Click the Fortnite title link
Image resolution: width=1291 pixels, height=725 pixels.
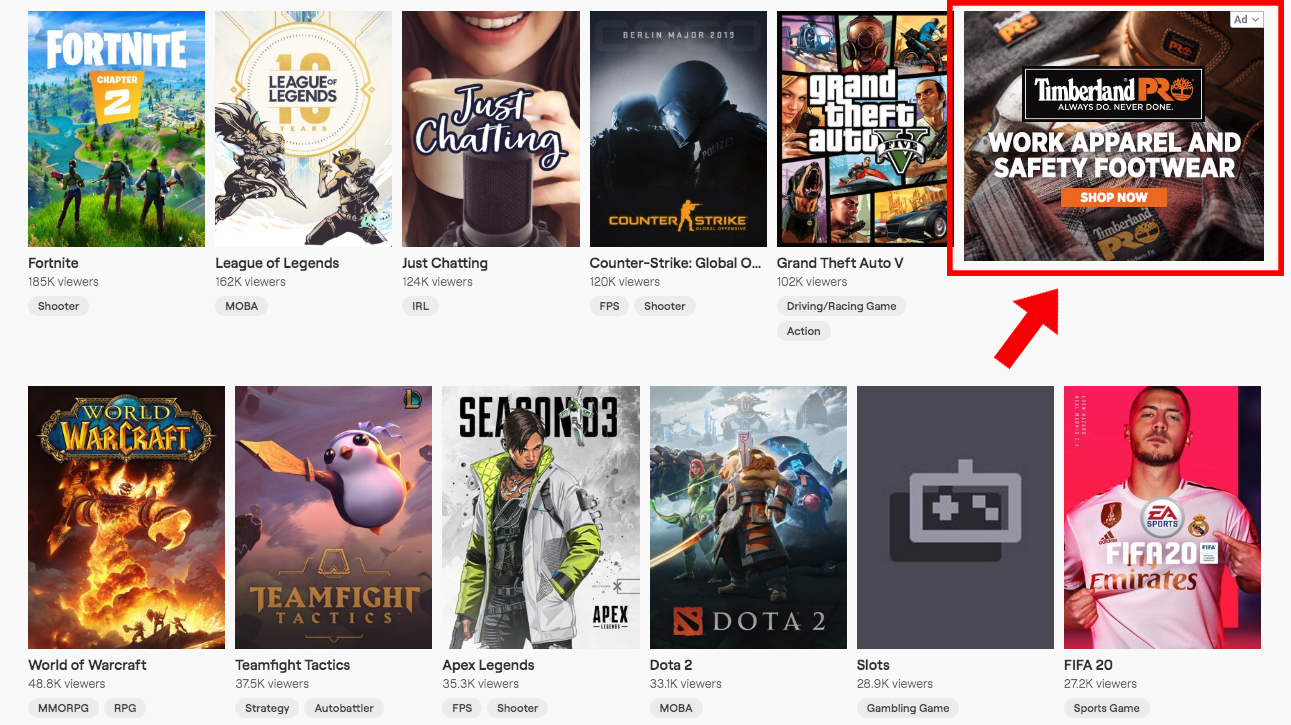(53, 263)
